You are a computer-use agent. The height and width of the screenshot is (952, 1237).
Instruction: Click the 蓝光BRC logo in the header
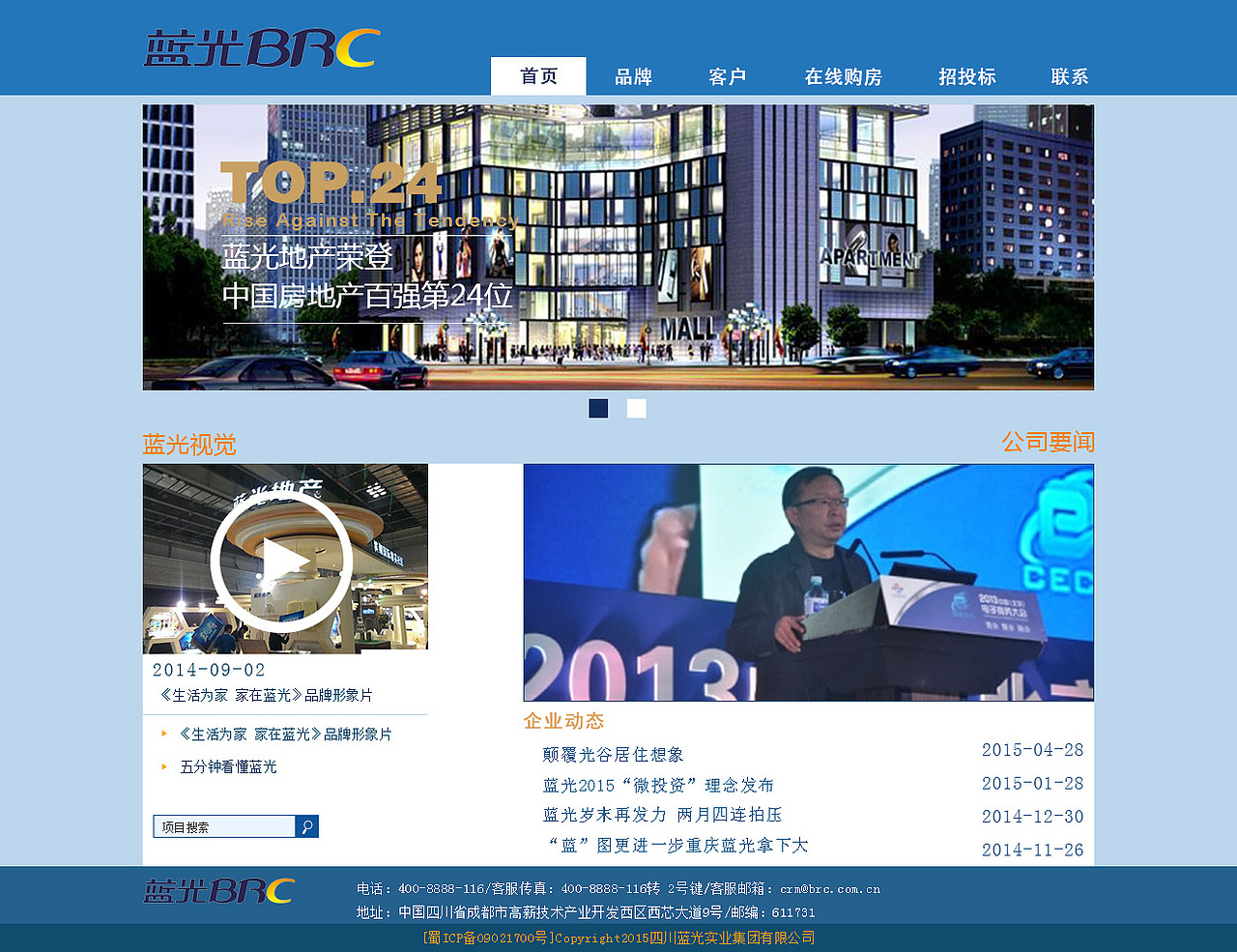pos(262,48)
